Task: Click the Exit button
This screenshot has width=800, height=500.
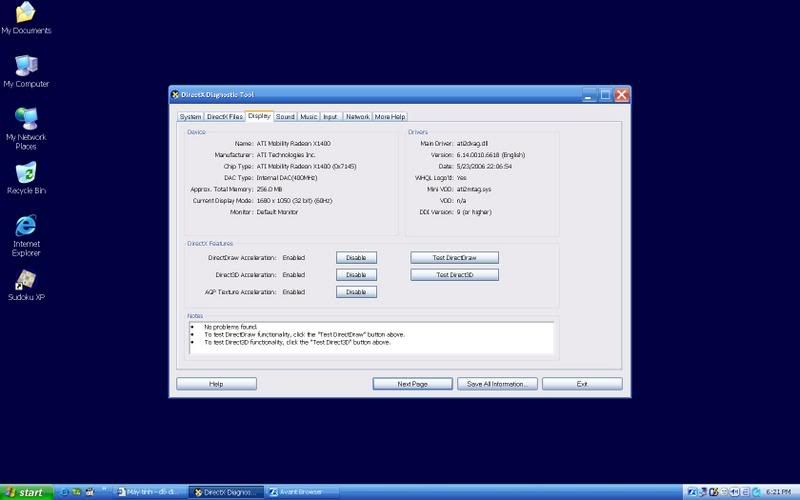Action: coord(582,384)
